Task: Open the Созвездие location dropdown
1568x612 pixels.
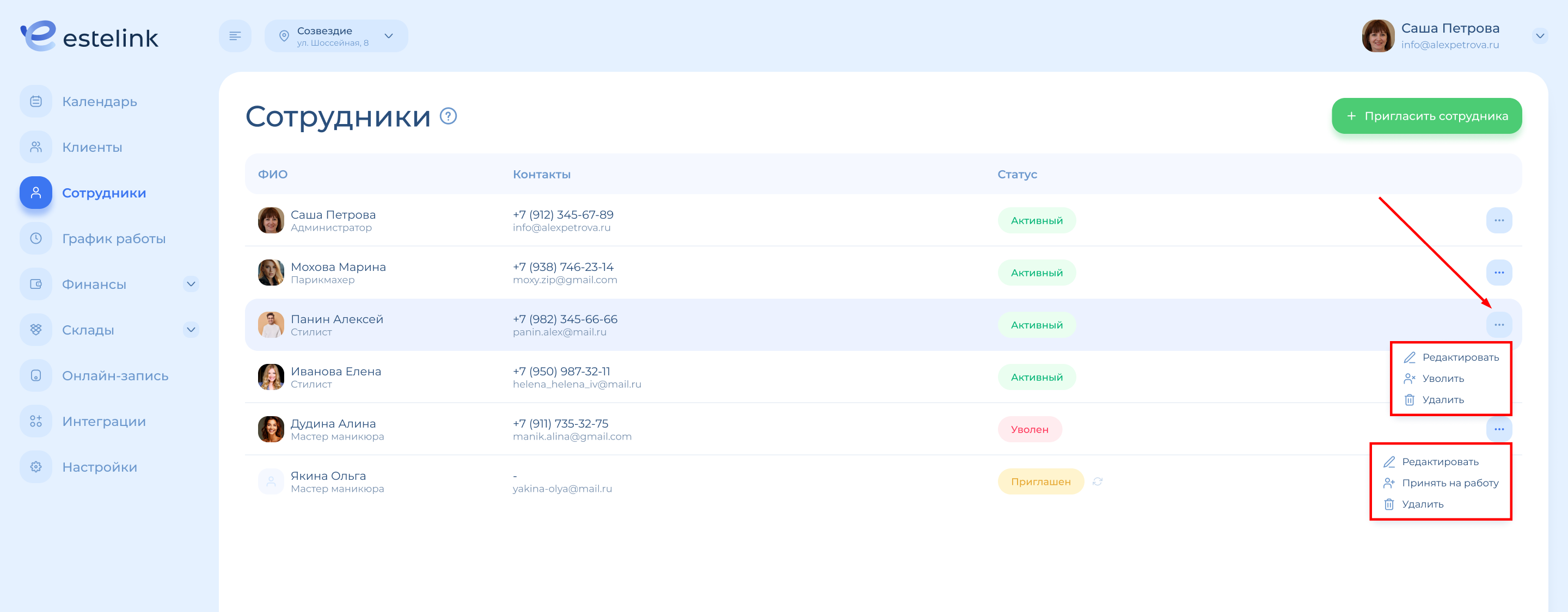Action: (x=336, y=36)
